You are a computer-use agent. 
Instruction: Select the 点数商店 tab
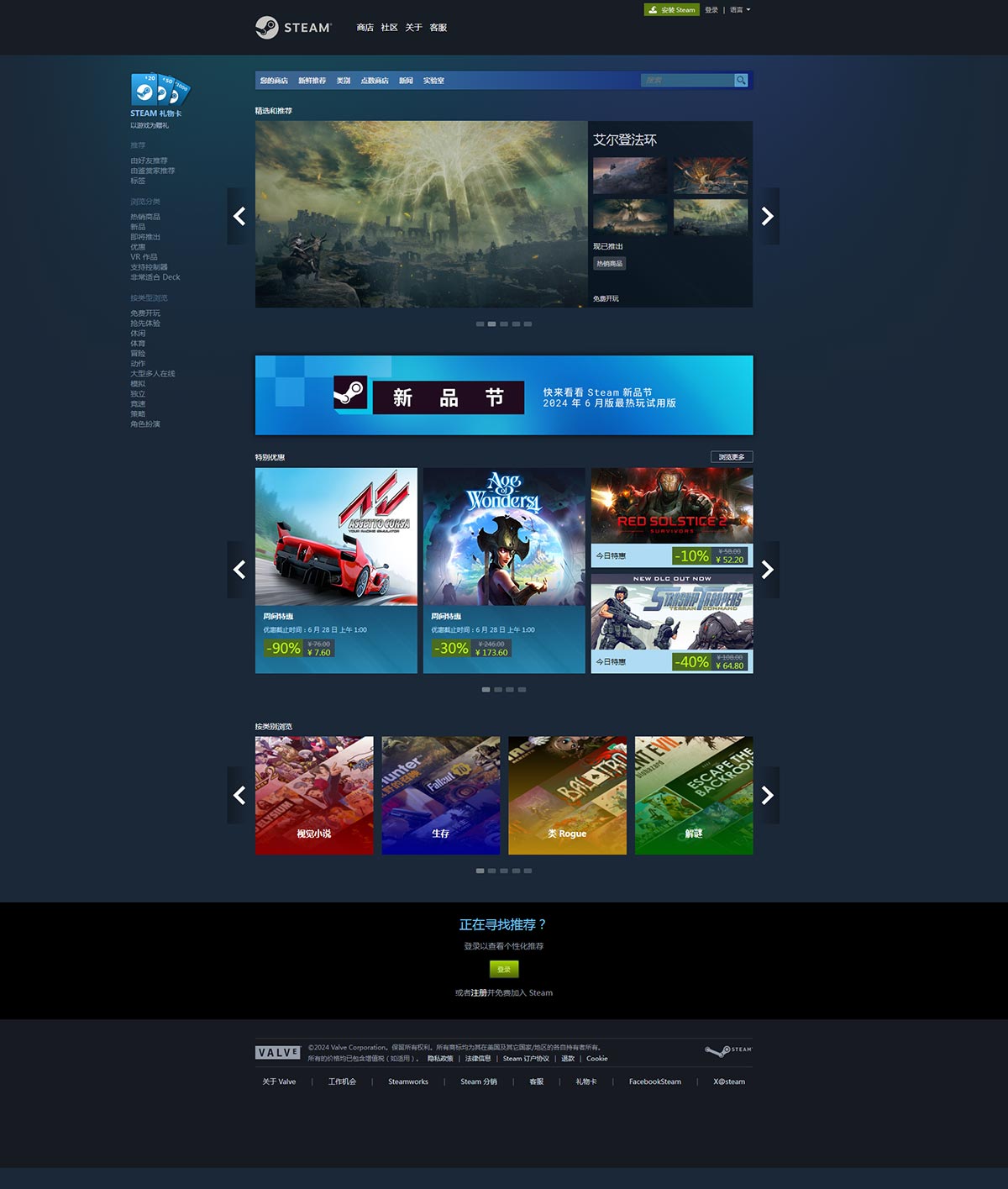[375, 81]
